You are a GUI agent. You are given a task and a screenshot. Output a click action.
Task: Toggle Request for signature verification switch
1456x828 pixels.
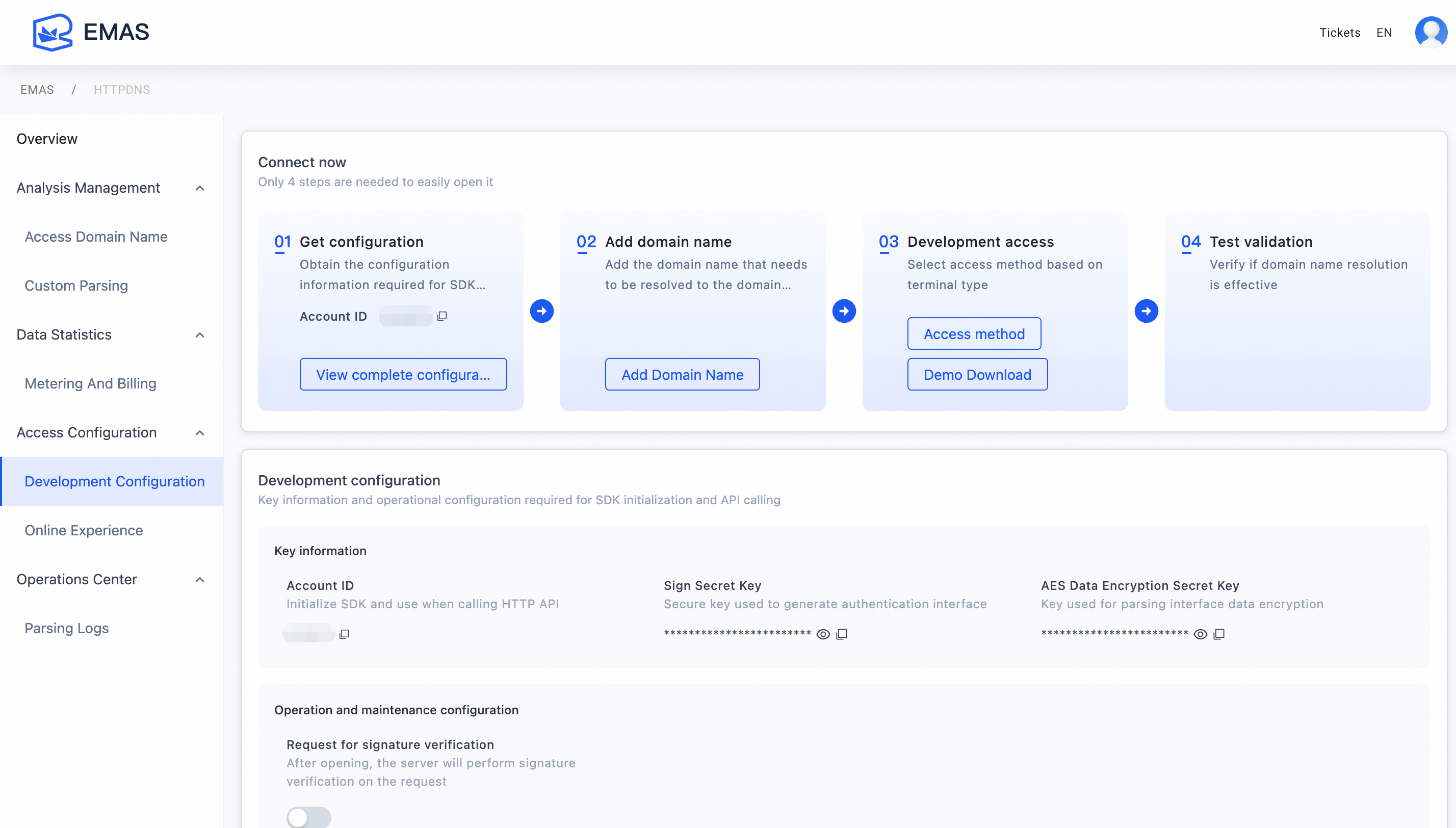309,817
